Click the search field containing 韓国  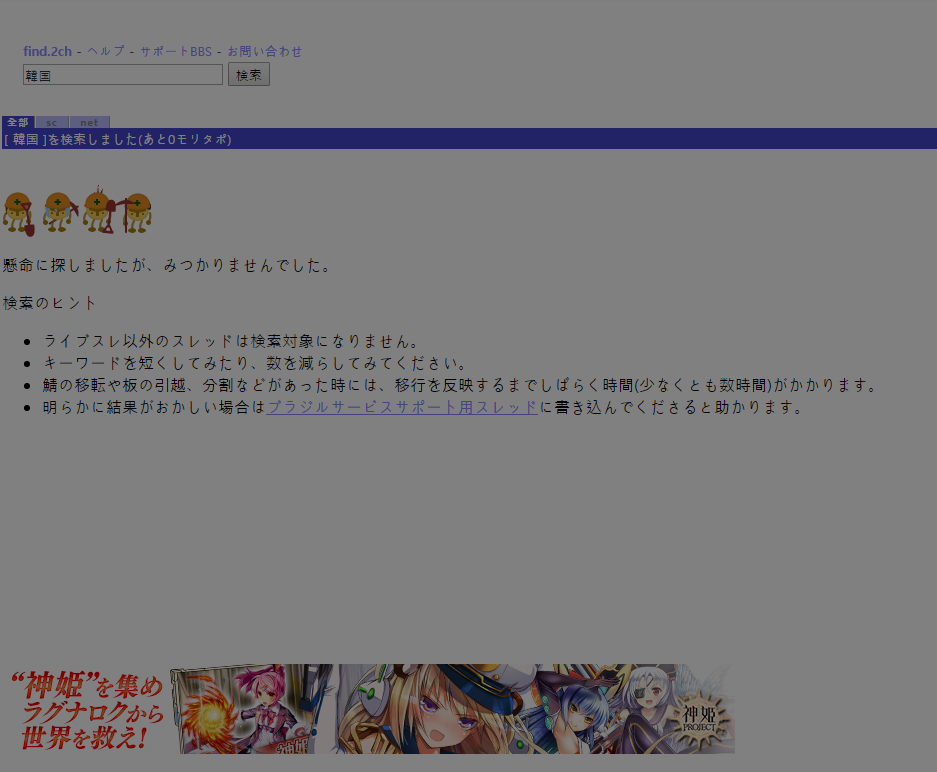pyautogui.click(x=122, y=75)
